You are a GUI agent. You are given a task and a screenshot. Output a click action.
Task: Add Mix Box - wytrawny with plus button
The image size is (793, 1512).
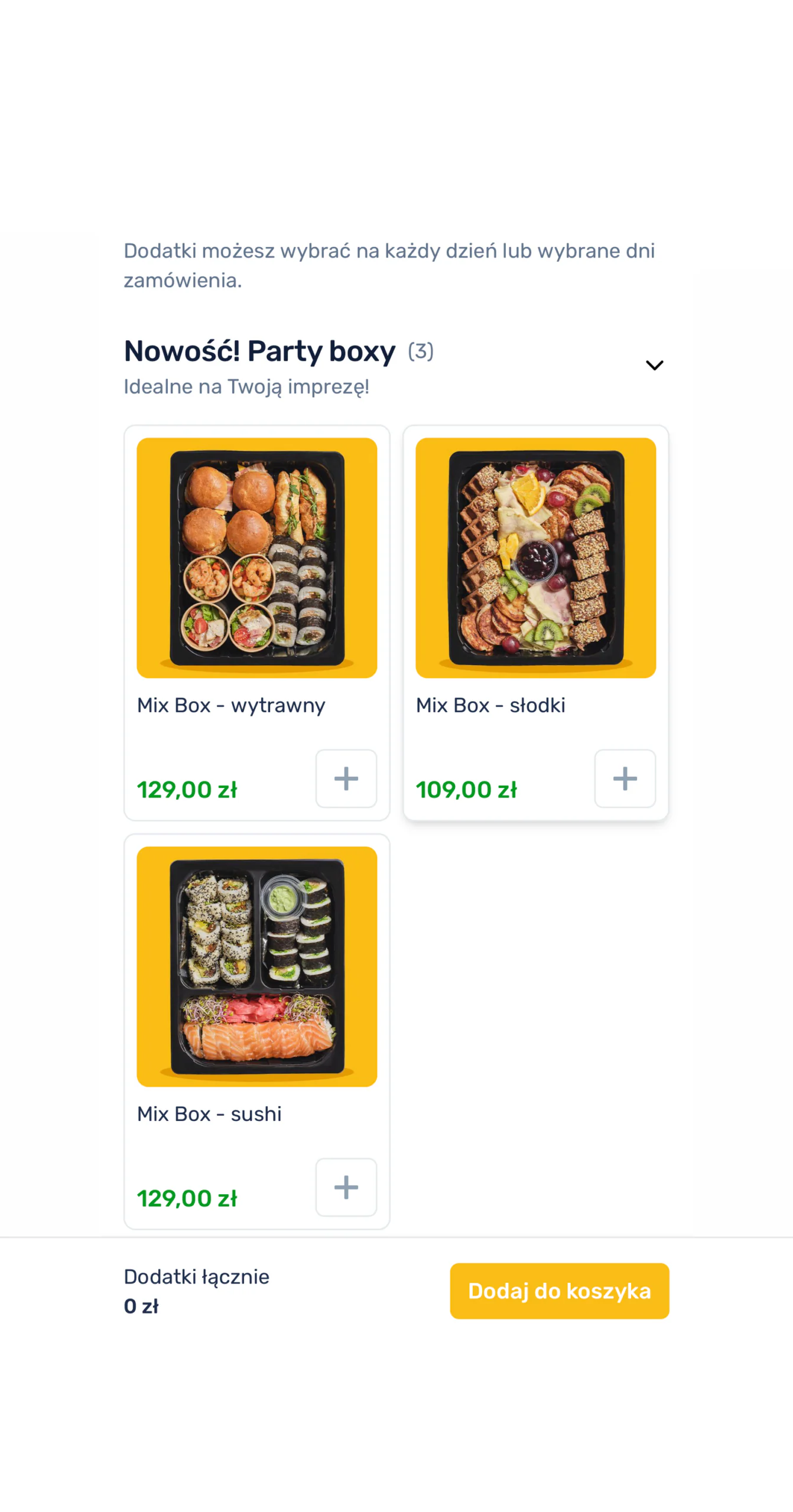(x=346, y=778)
